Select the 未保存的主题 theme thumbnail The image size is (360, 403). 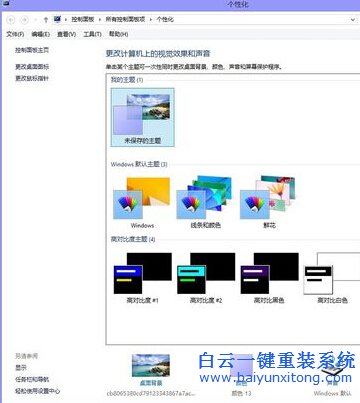coord(142,117)
